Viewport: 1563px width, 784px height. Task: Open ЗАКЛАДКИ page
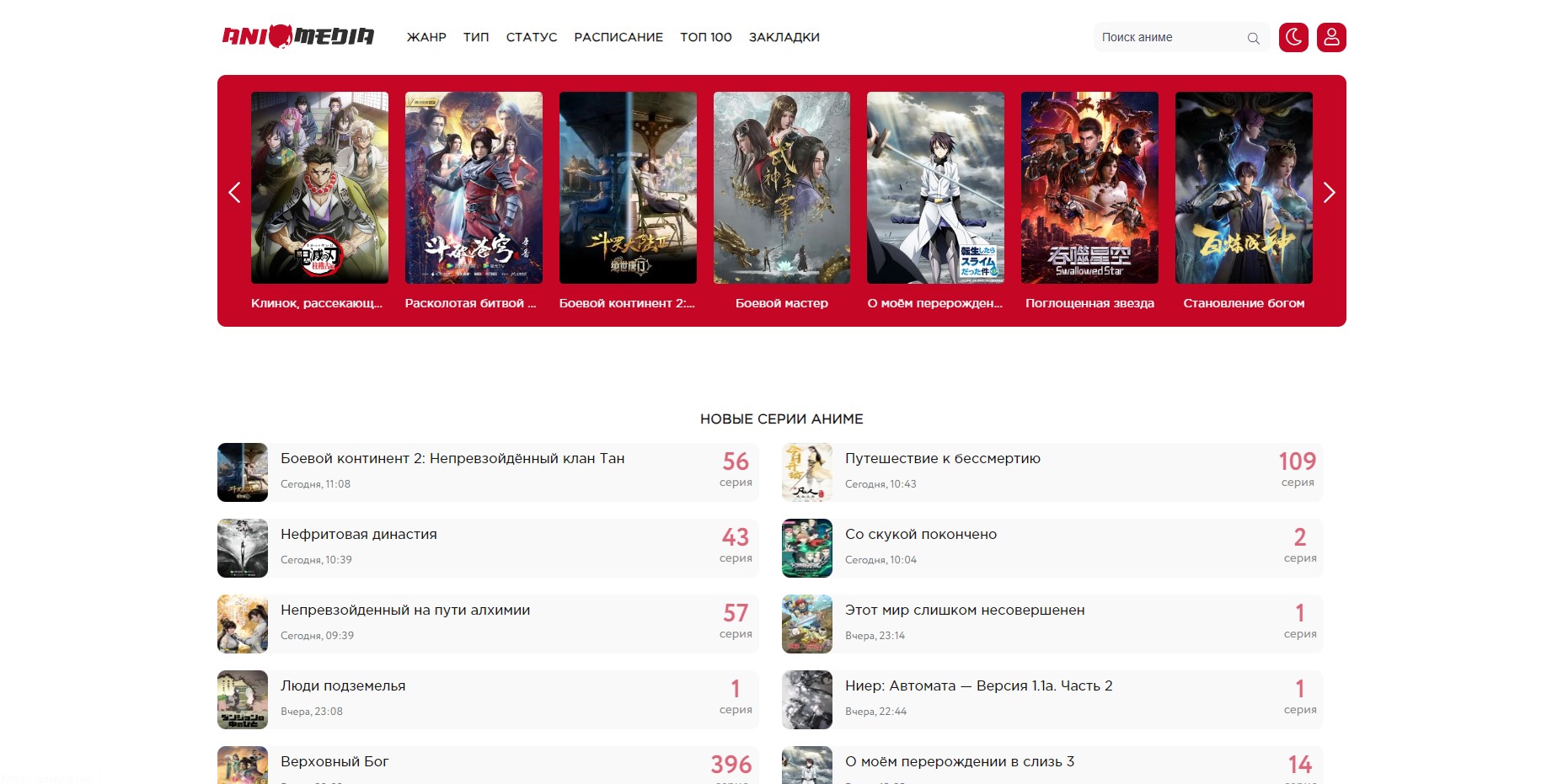784,37
